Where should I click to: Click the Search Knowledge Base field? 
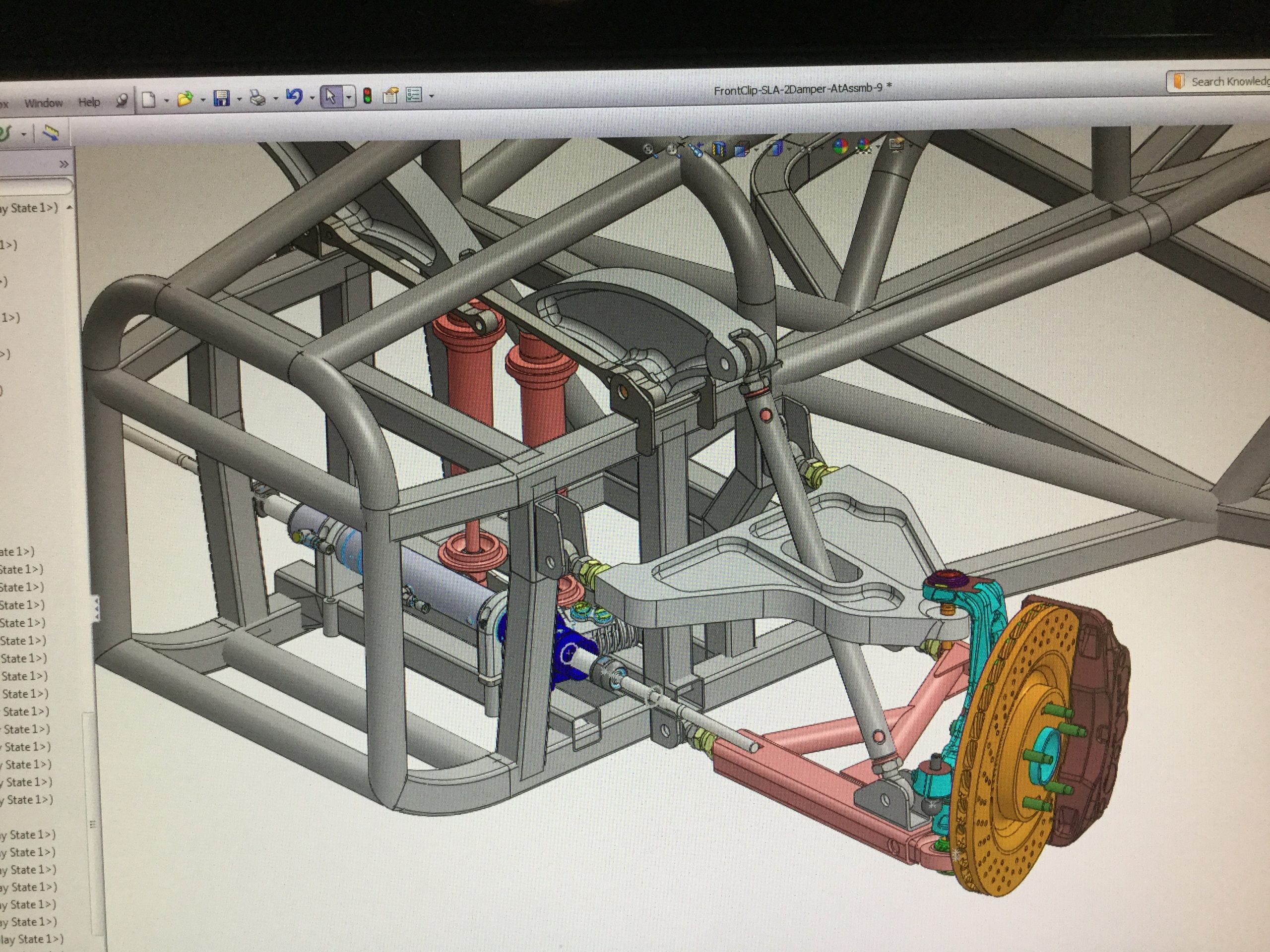coord(1229,82)
